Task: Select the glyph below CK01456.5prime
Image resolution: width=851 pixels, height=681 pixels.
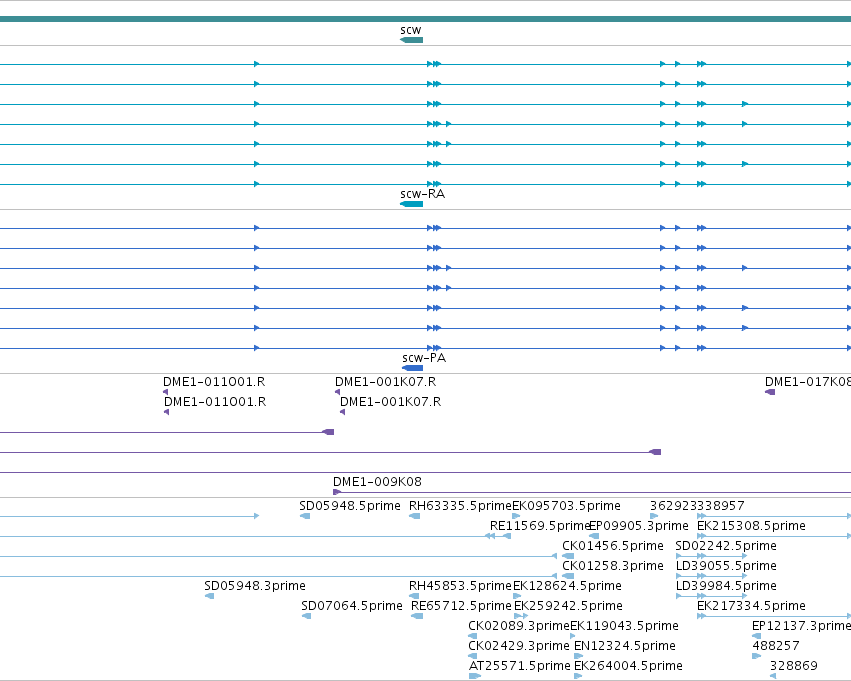Action: [568, 556]
